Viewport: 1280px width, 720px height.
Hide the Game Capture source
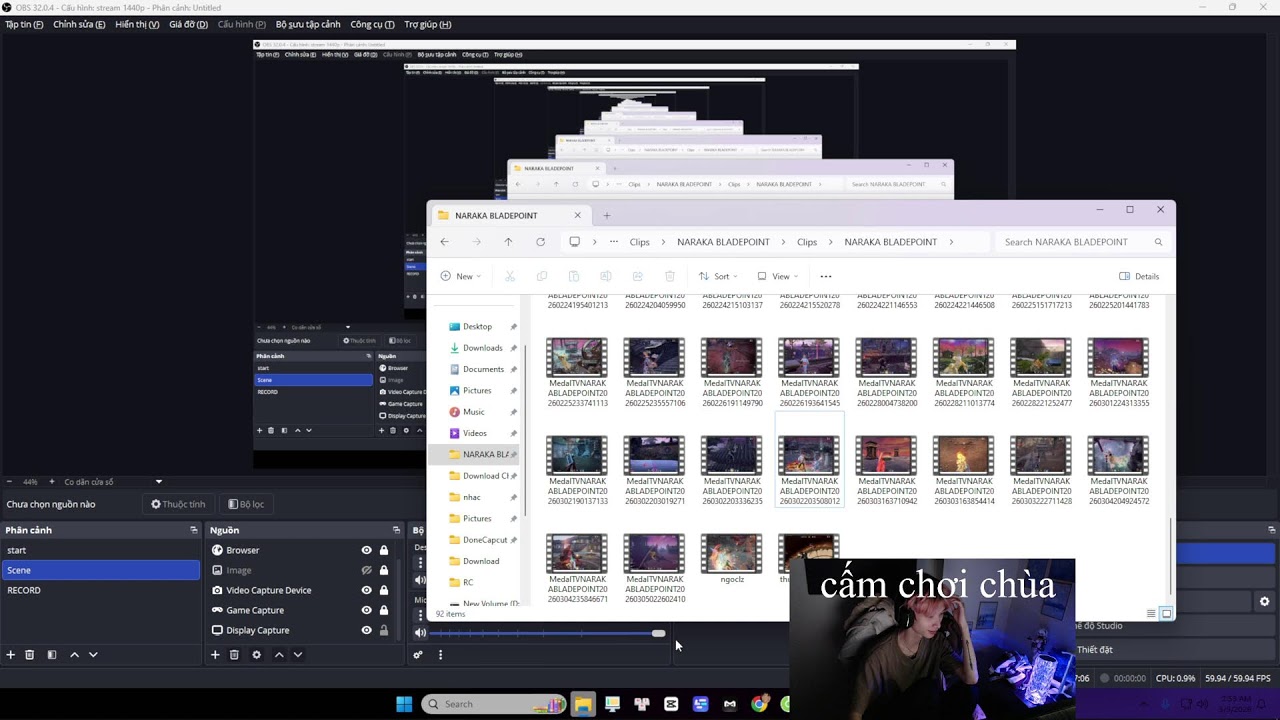click(366, 610)
